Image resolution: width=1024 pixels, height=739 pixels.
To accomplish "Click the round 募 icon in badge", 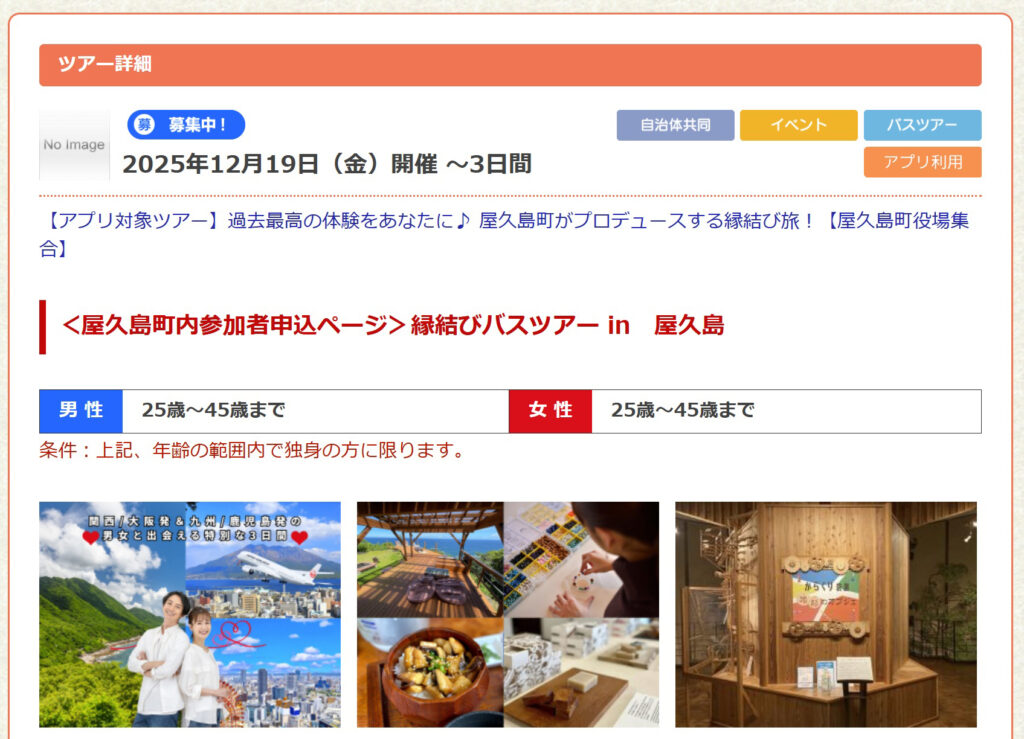I will [144, 125].
